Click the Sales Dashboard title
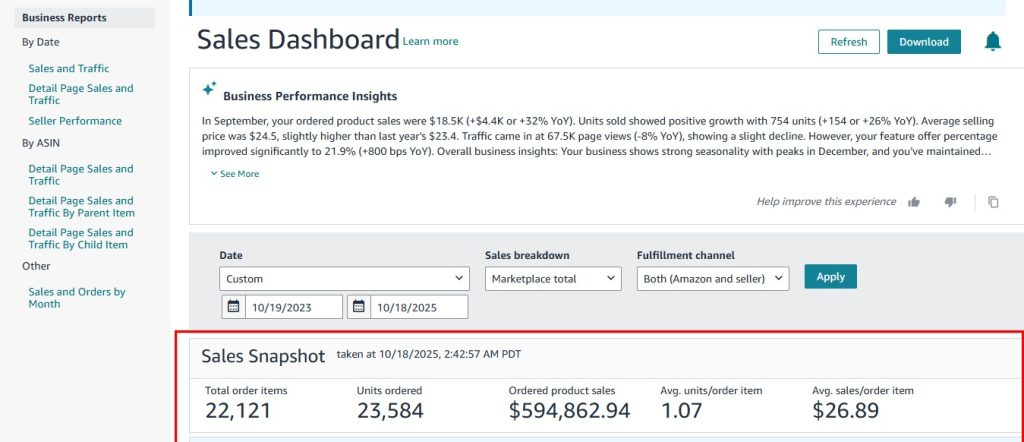Viewport: 1024px width, 442px height. pos(298,39)
